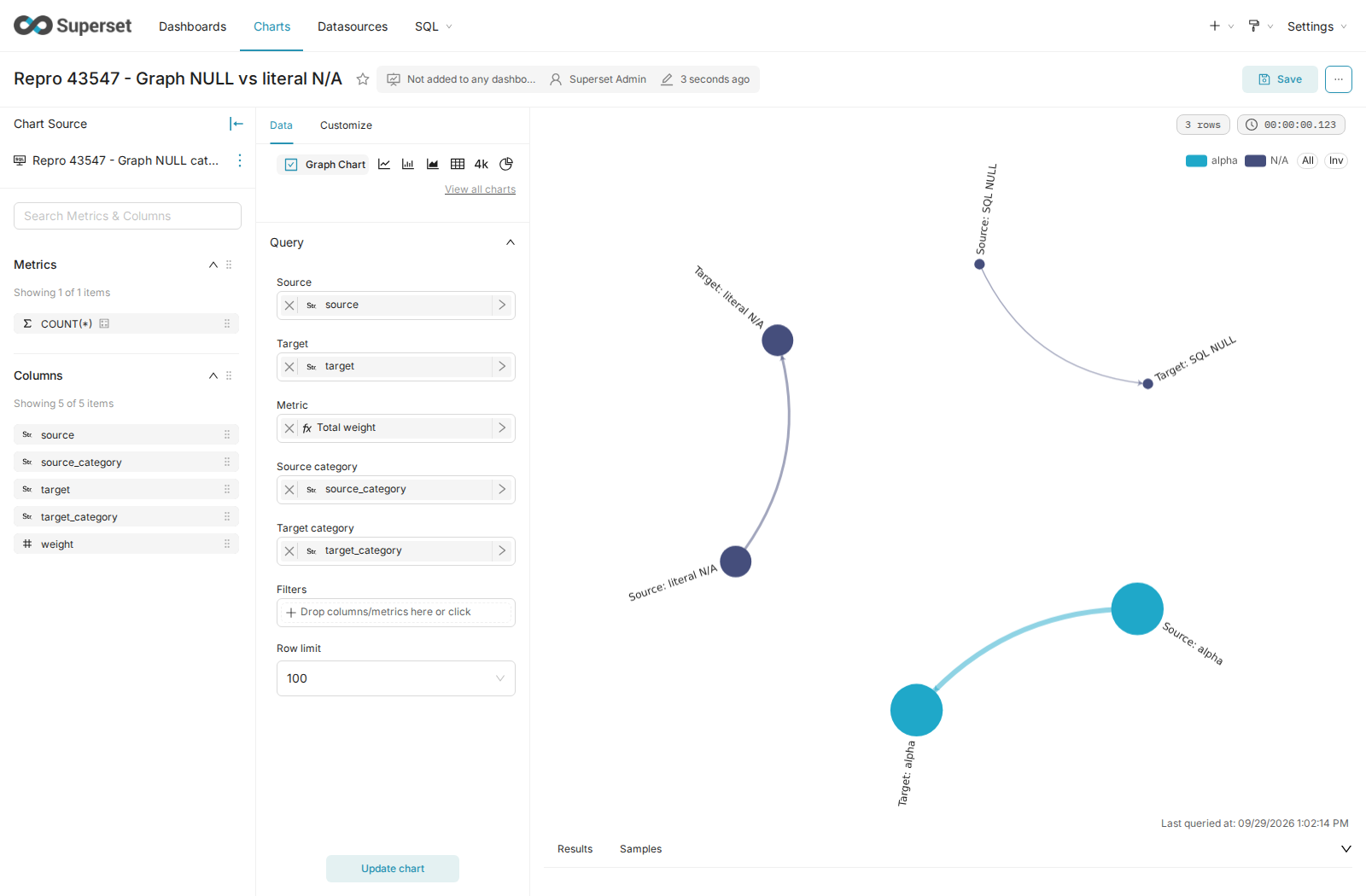Open the Row limit dropdown
This screenshot has height=896, width=1366.
pyautogui.click(x=396, y=678)
